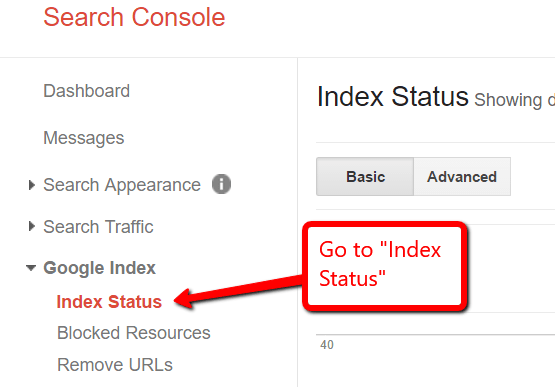Switch to the Basic tab
The image size is (555, 387).
point(365,176)
